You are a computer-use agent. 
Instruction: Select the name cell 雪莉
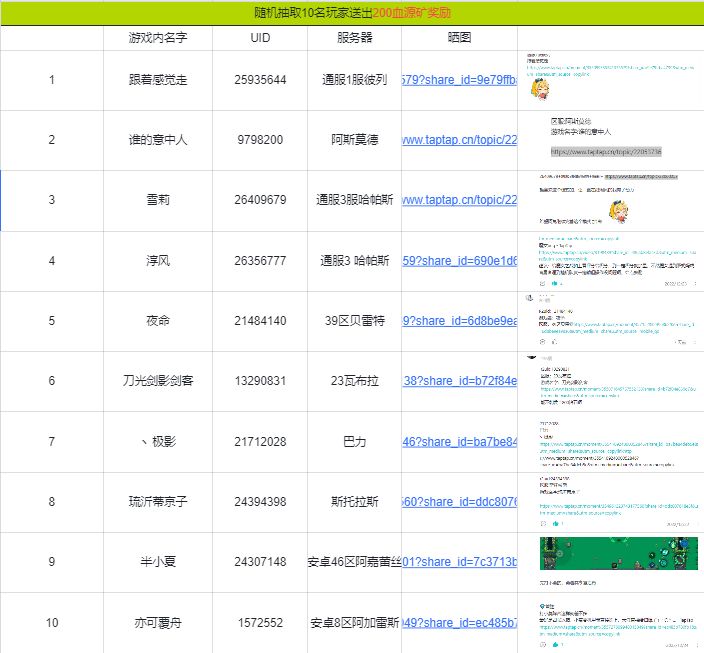coord(158,200)
